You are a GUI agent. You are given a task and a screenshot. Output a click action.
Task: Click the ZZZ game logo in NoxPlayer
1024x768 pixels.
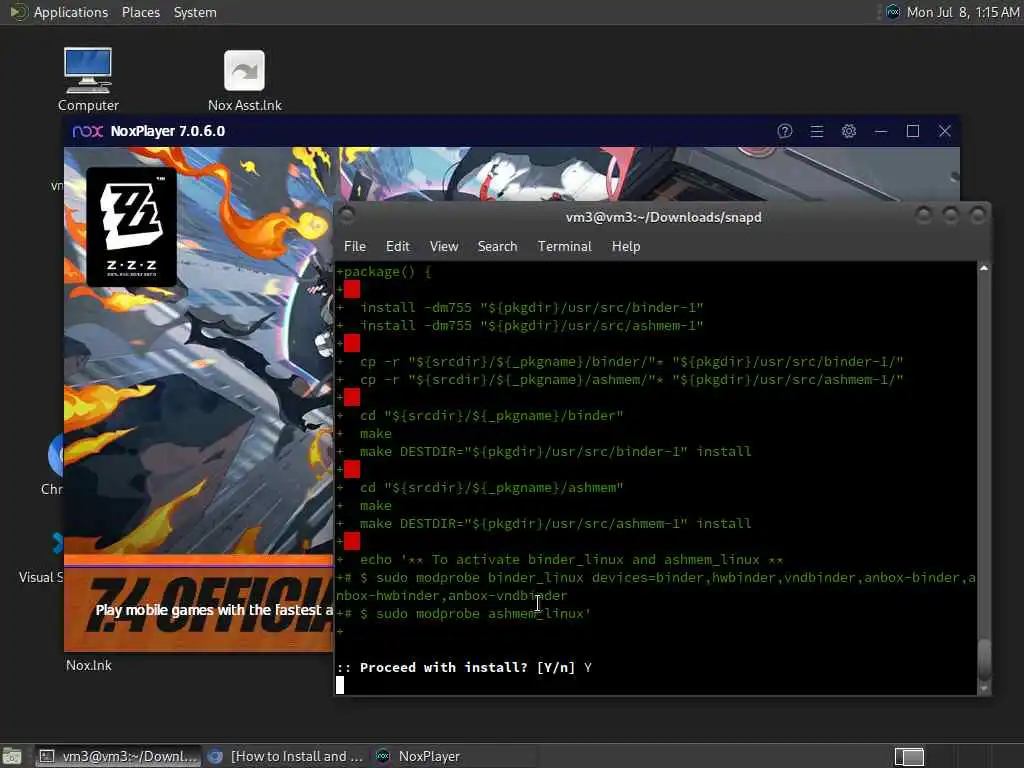pos(131,227)
